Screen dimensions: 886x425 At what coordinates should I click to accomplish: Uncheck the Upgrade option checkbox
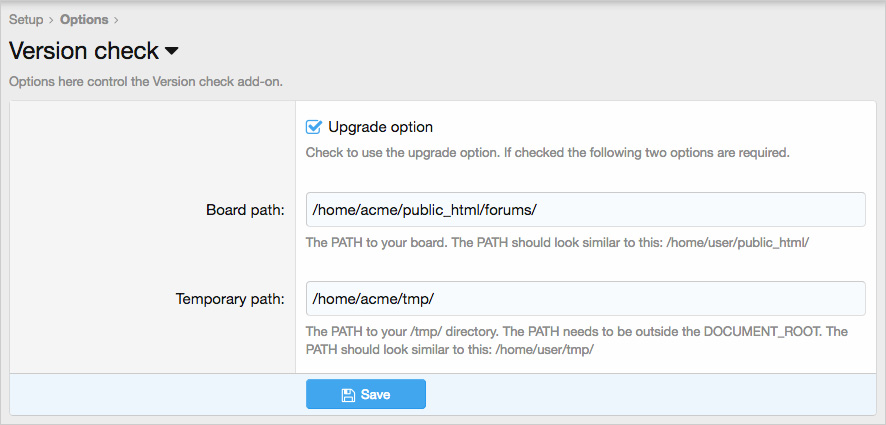[314, 127]
